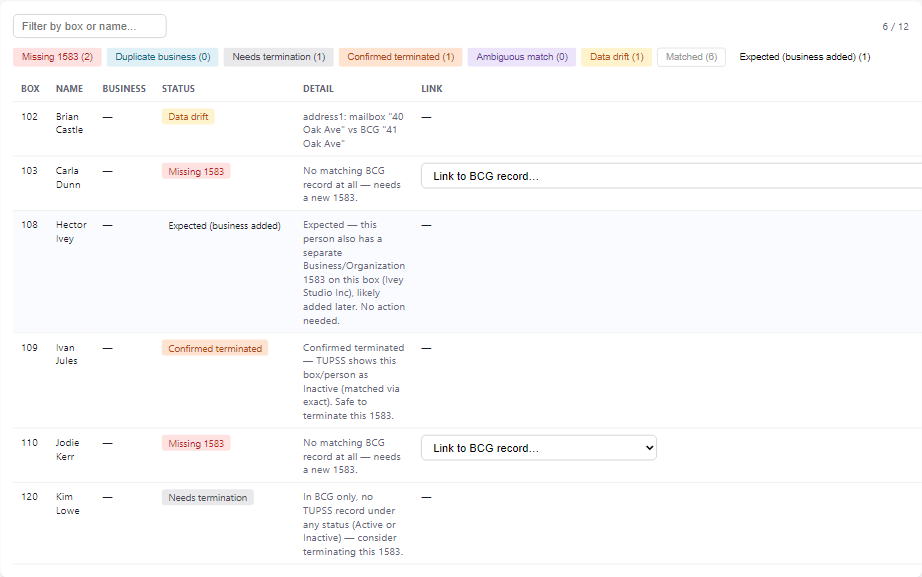This screenshot has width=922, height=577.
Task: Toggle the Confirmed terminated (1) filter chip
Action: (x=400, y=57)
